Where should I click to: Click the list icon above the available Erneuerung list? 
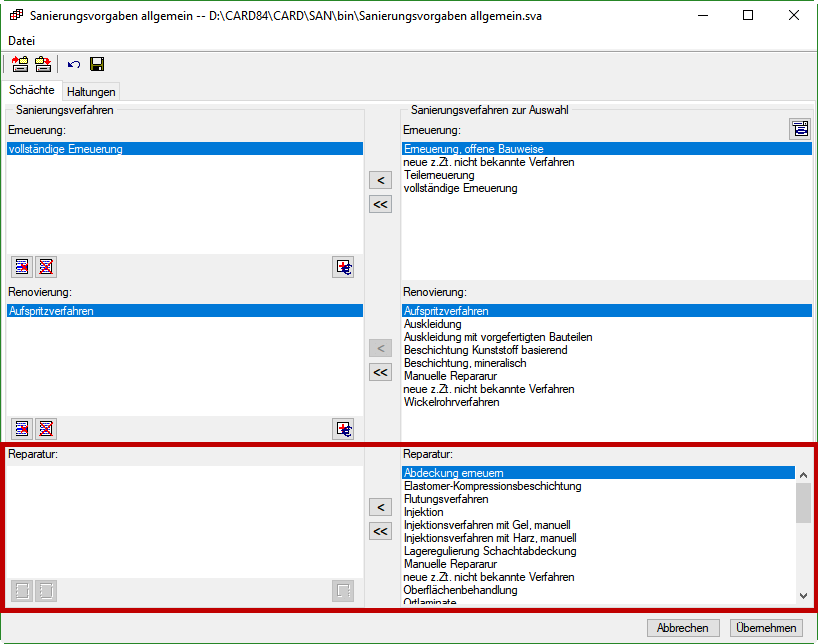click(800, 129)
